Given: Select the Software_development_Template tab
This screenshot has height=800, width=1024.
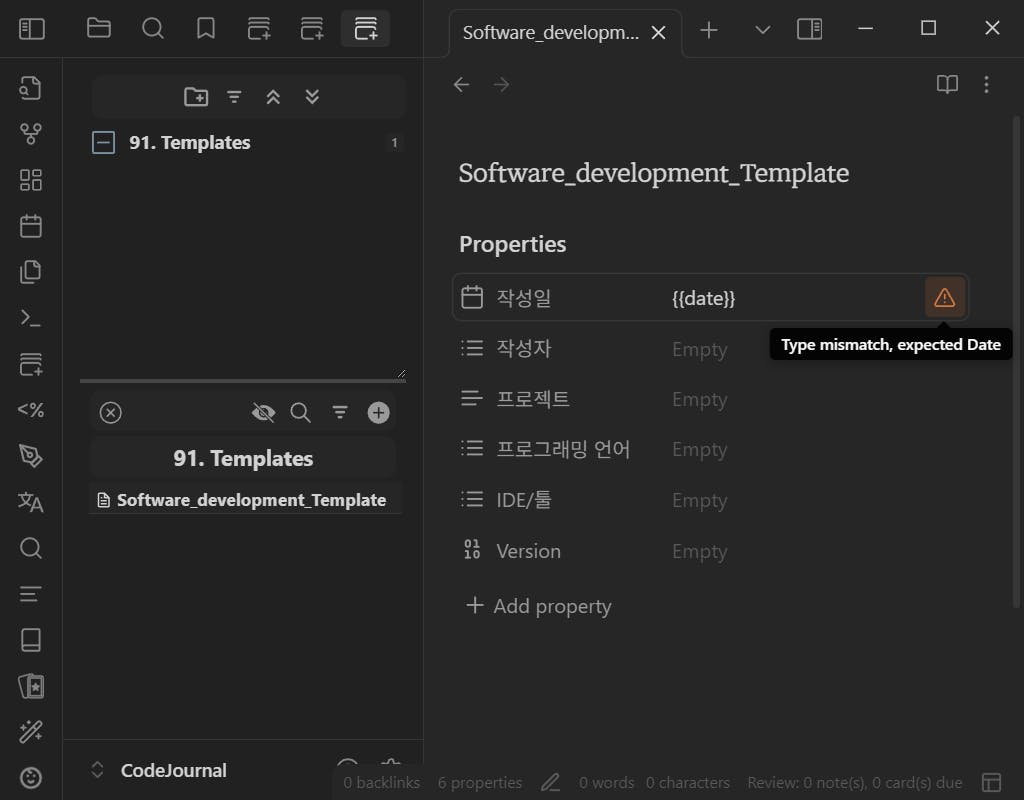Looking at the screenshot, I should [x=551, y=32].
